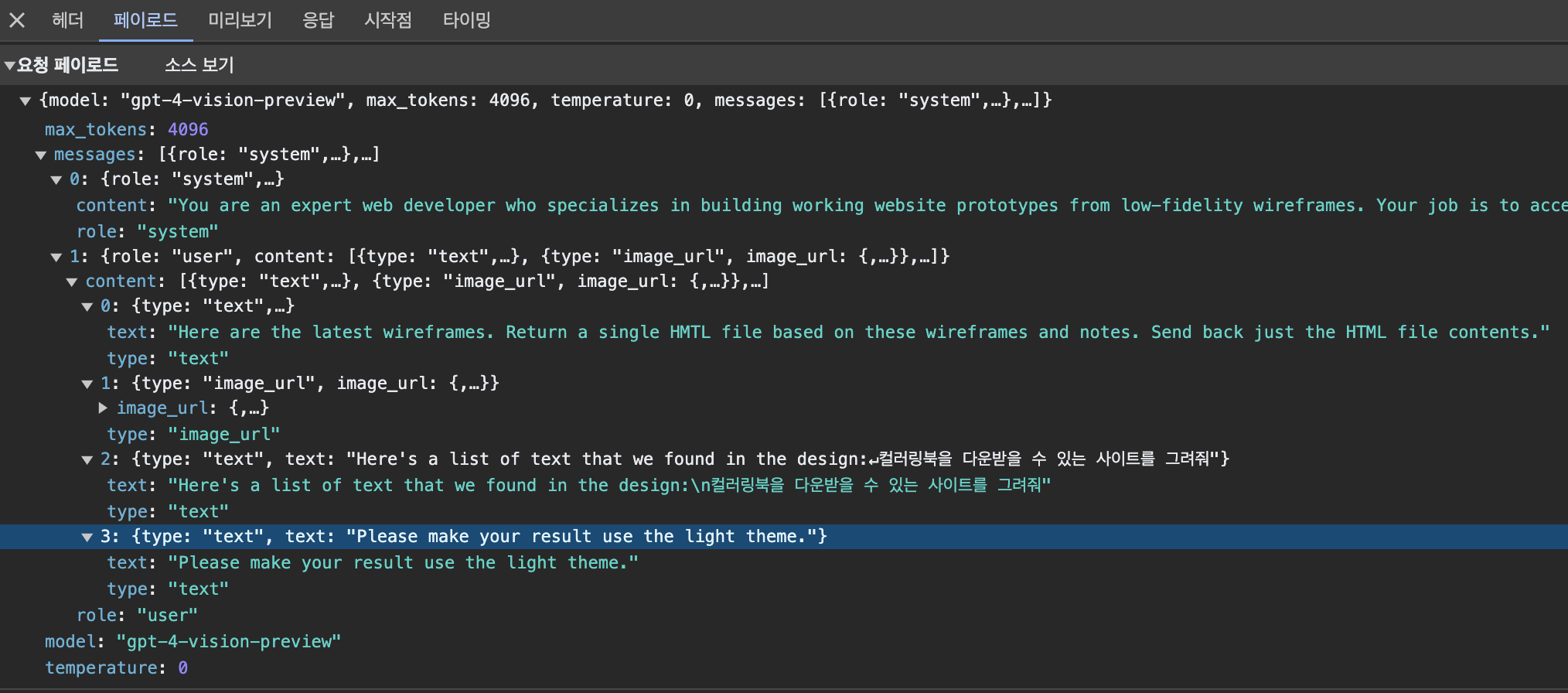1568x693 pixels.
Task: Collapse the messages array
Action: [41, 155]
